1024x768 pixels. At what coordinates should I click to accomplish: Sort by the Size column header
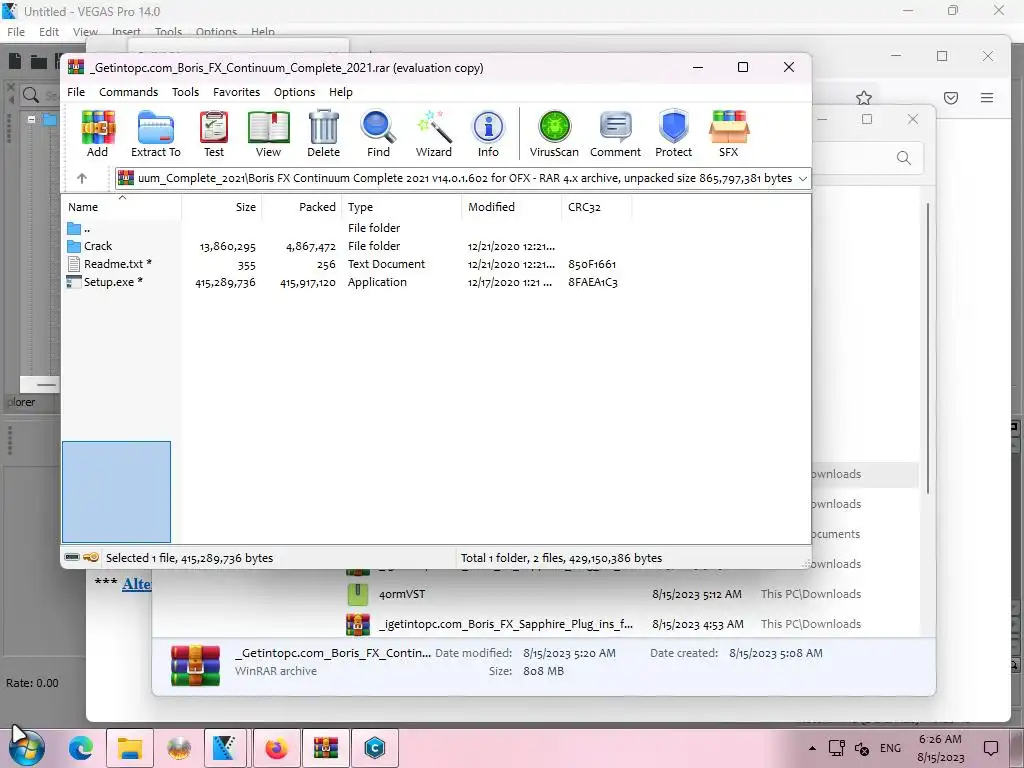coord(221,207)
